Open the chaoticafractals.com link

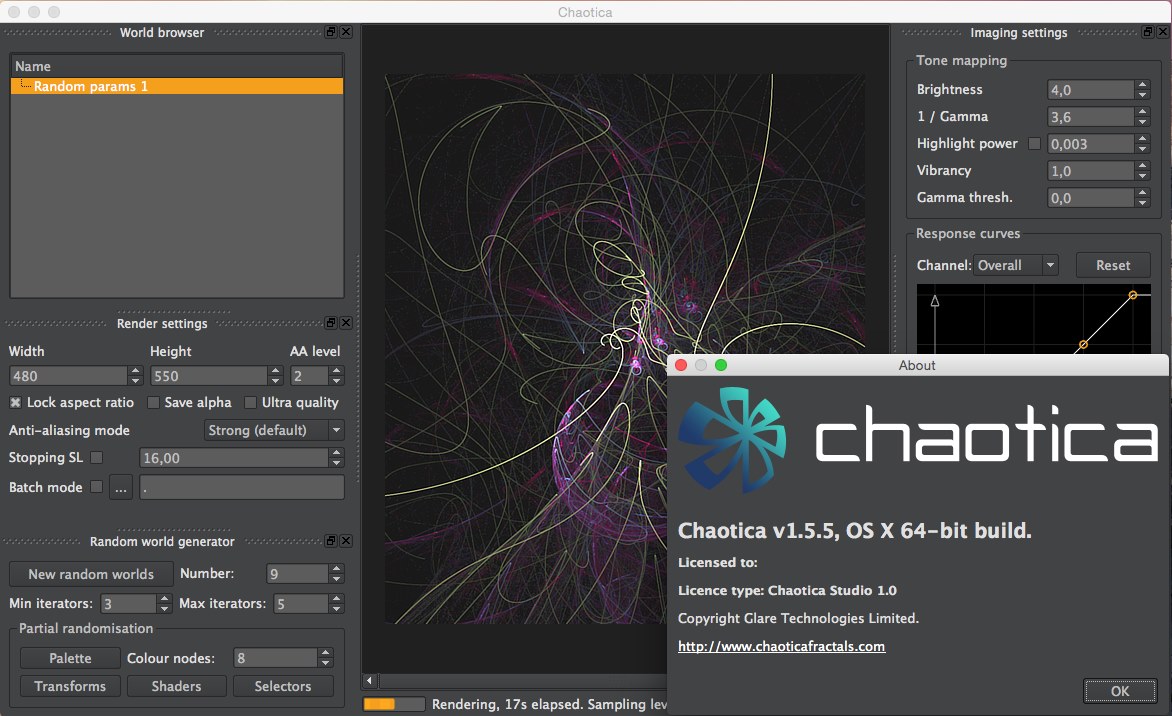point(781,646)
